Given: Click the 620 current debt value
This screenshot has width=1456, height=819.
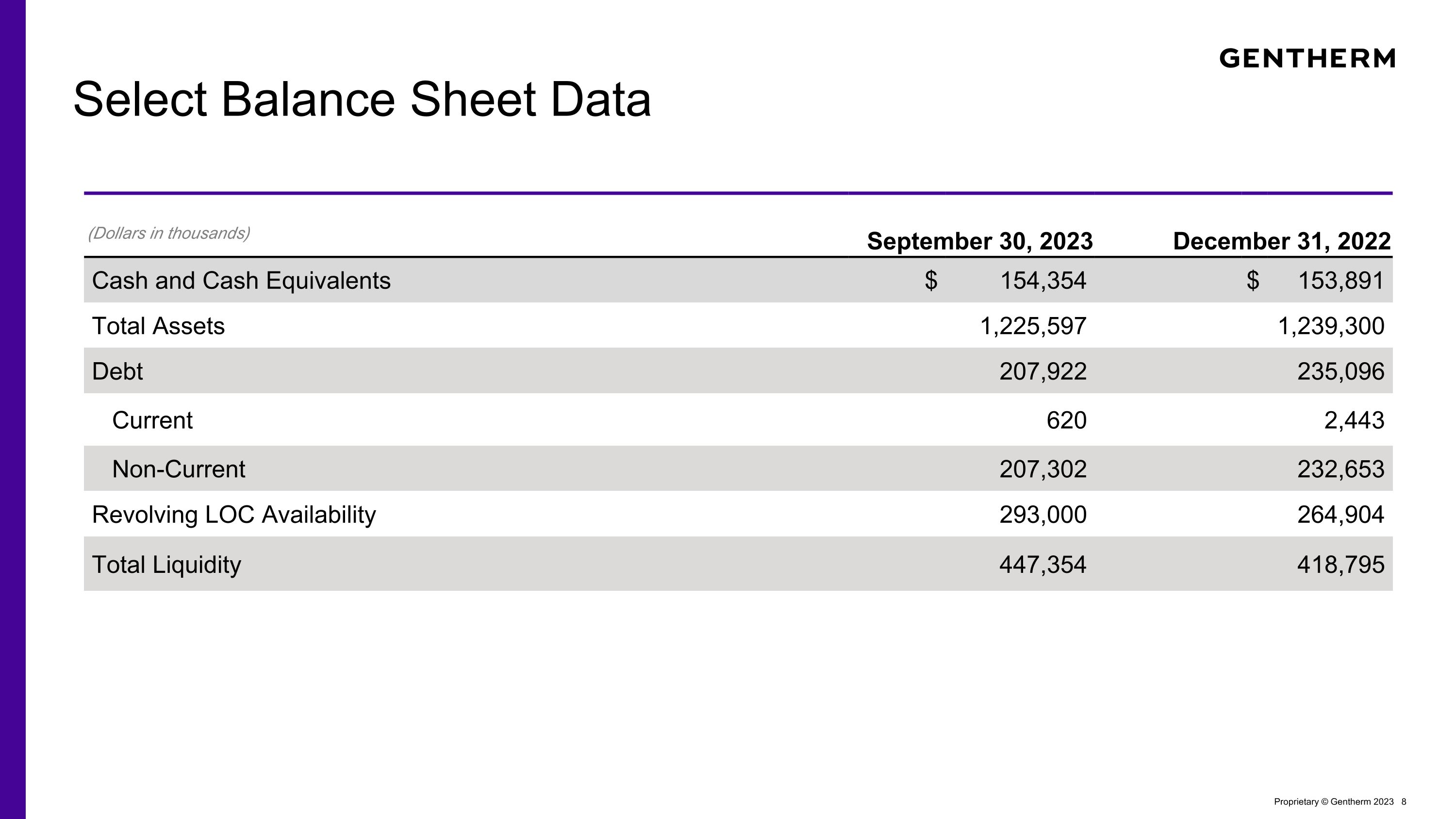Looking at the screenshot, I should click(x=1066, y=420).
